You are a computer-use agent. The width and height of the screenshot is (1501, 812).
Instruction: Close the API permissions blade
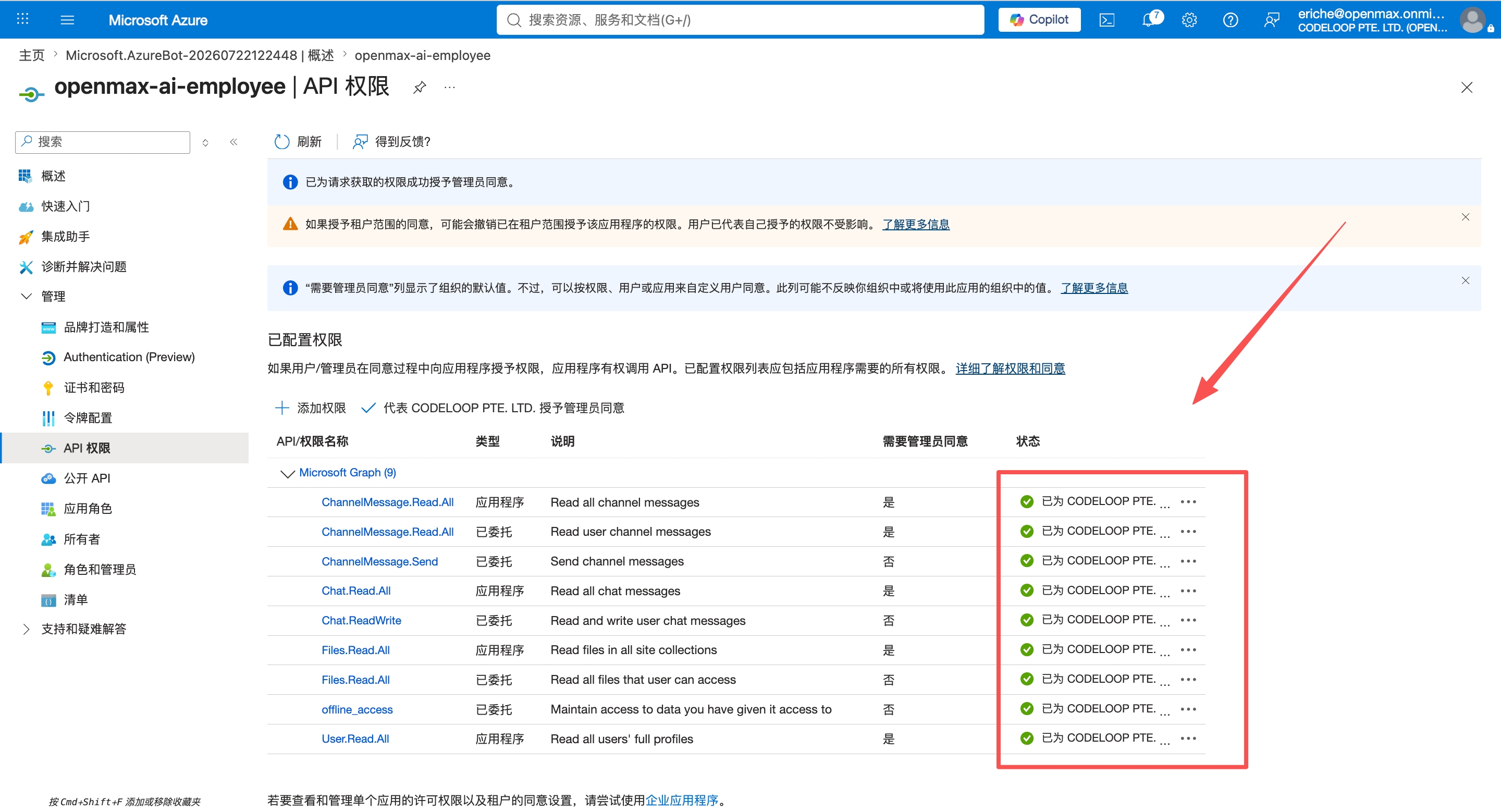pyautogui.click(x=1466, y=88)
